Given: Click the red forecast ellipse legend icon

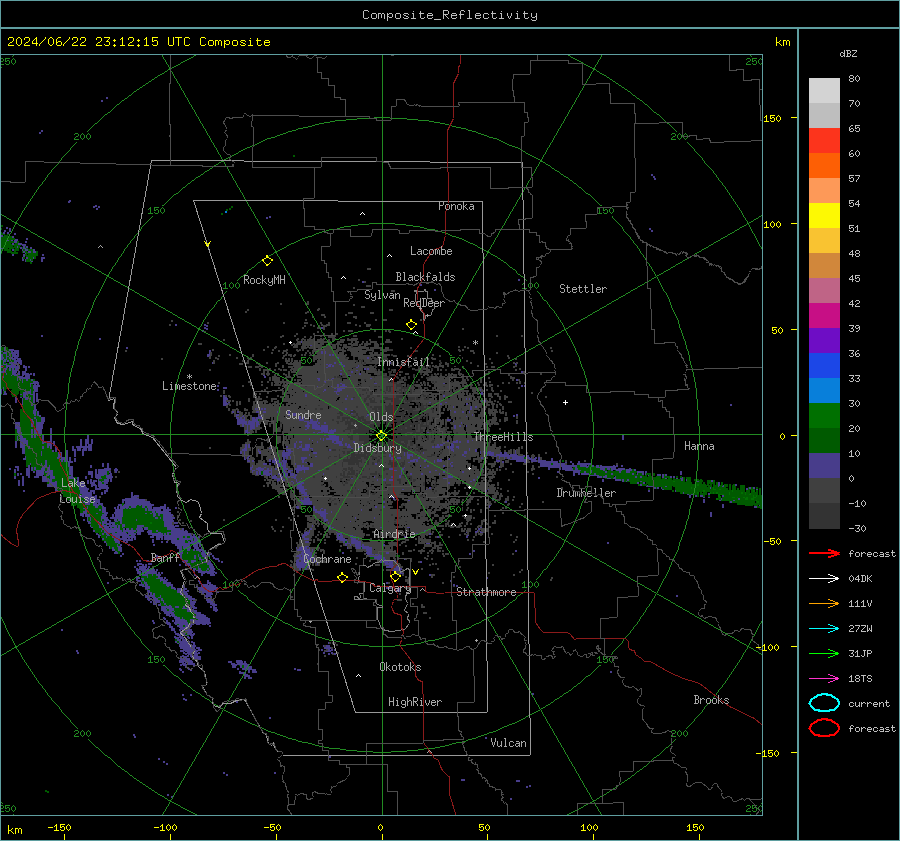Looking at the screenshot, I should coord(824,728).
